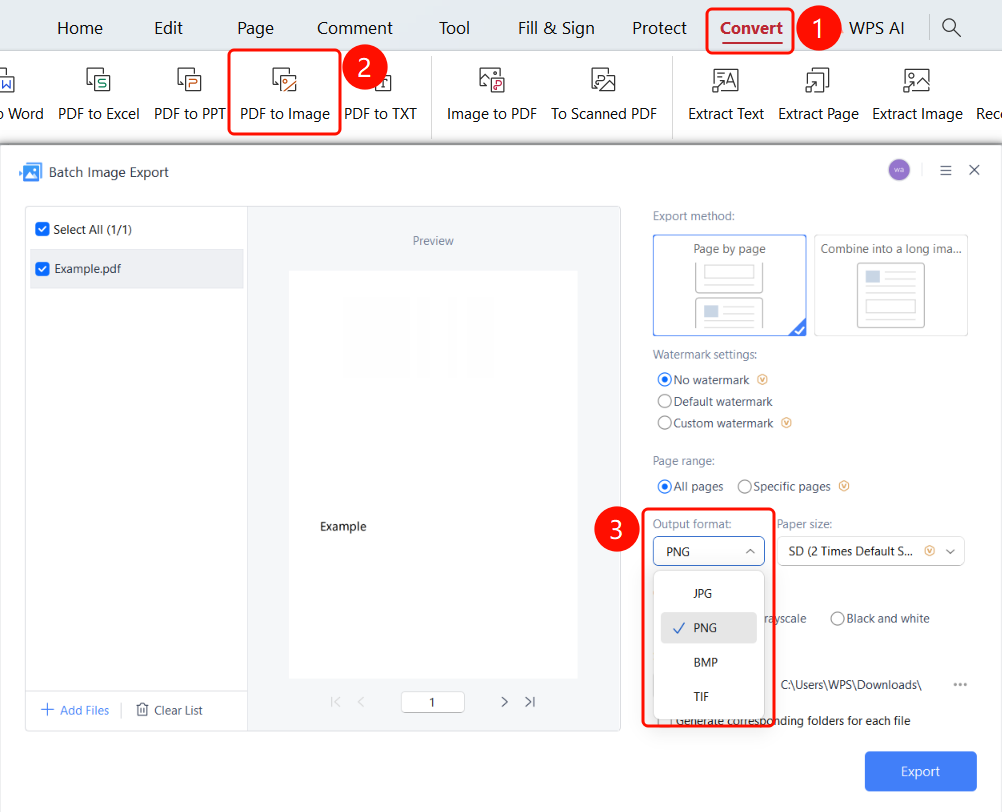The image size is (1002, 812).
Task: Uncheck the Example.pdf file checkbox
Action: tap(42, 269)
